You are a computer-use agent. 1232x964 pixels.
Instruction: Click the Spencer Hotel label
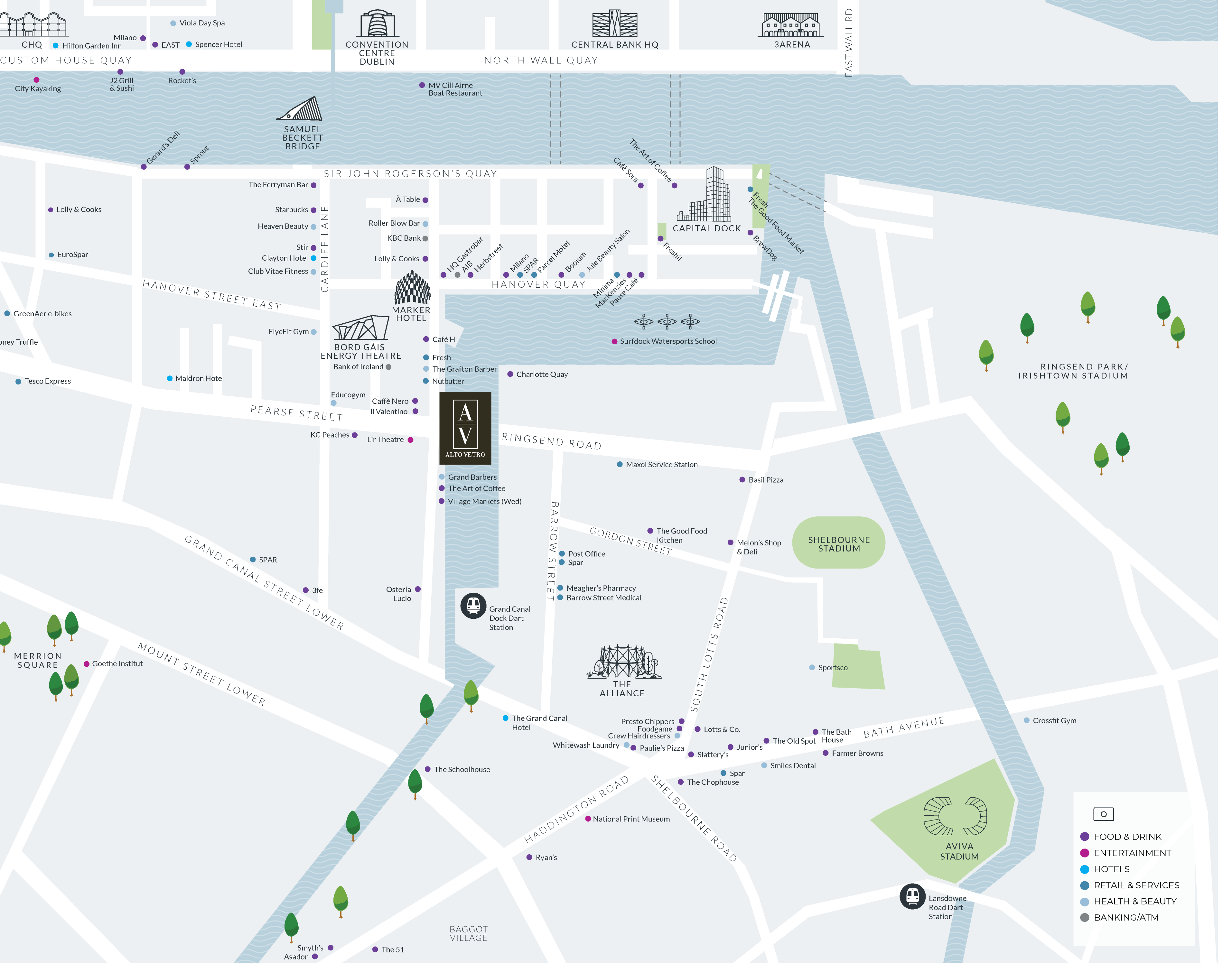click(221, 45)
